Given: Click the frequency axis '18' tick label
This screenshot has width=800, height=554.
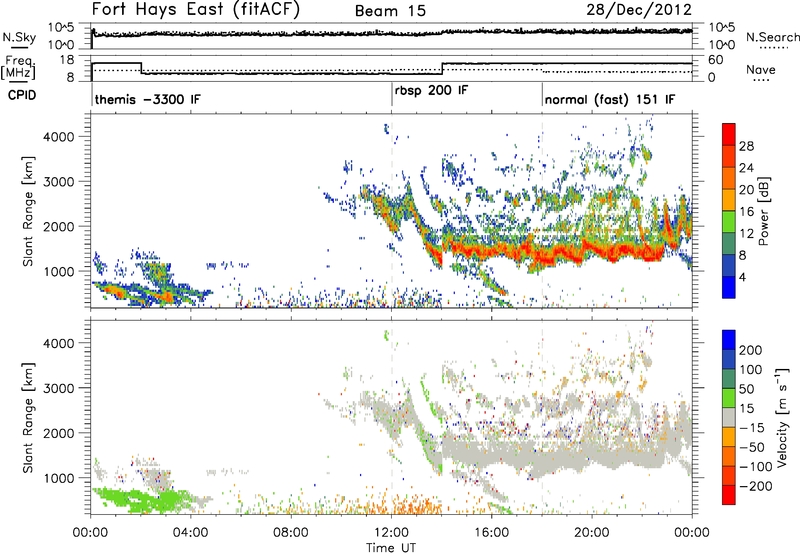Looking at the screenshot, I should pyautogui.click(x=66, y=60).
